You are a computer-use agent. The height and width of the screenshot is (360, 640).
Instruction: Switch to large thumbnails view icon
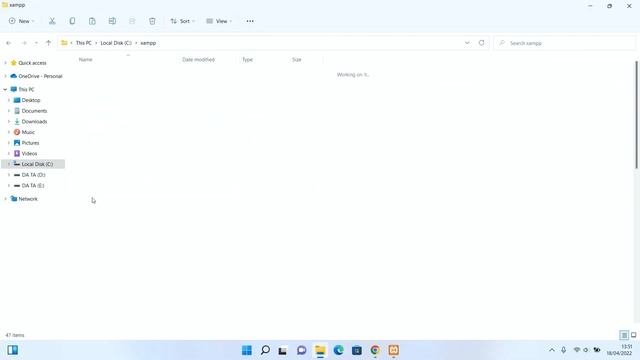633,335
